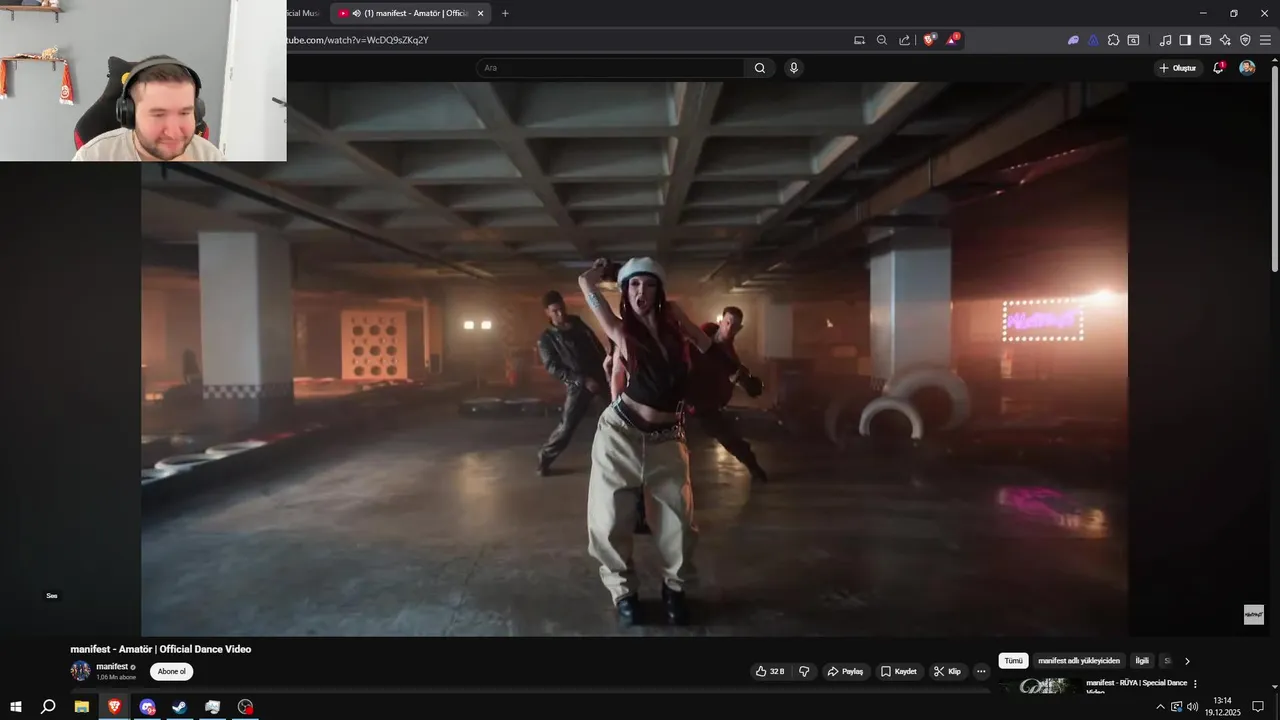Open the media control music note icon

click(x=1165, y=40)
